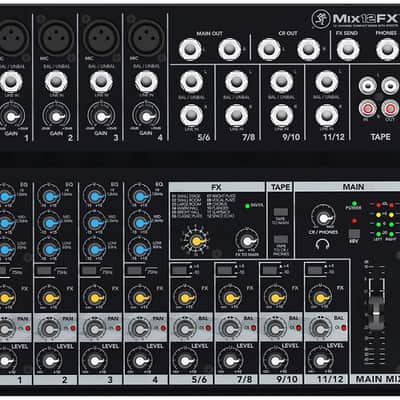Click the FX Send jack

click(348, 49)
